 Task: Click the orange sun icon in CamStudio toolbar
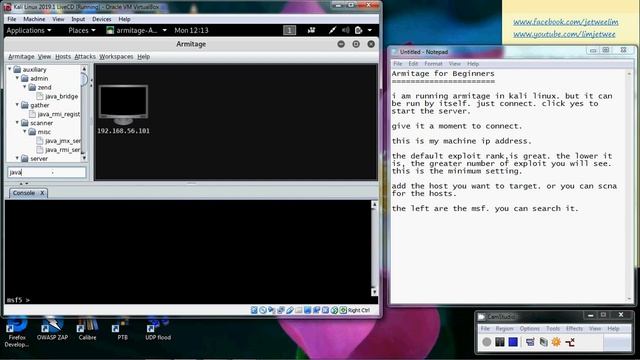[x=556, y=342]
